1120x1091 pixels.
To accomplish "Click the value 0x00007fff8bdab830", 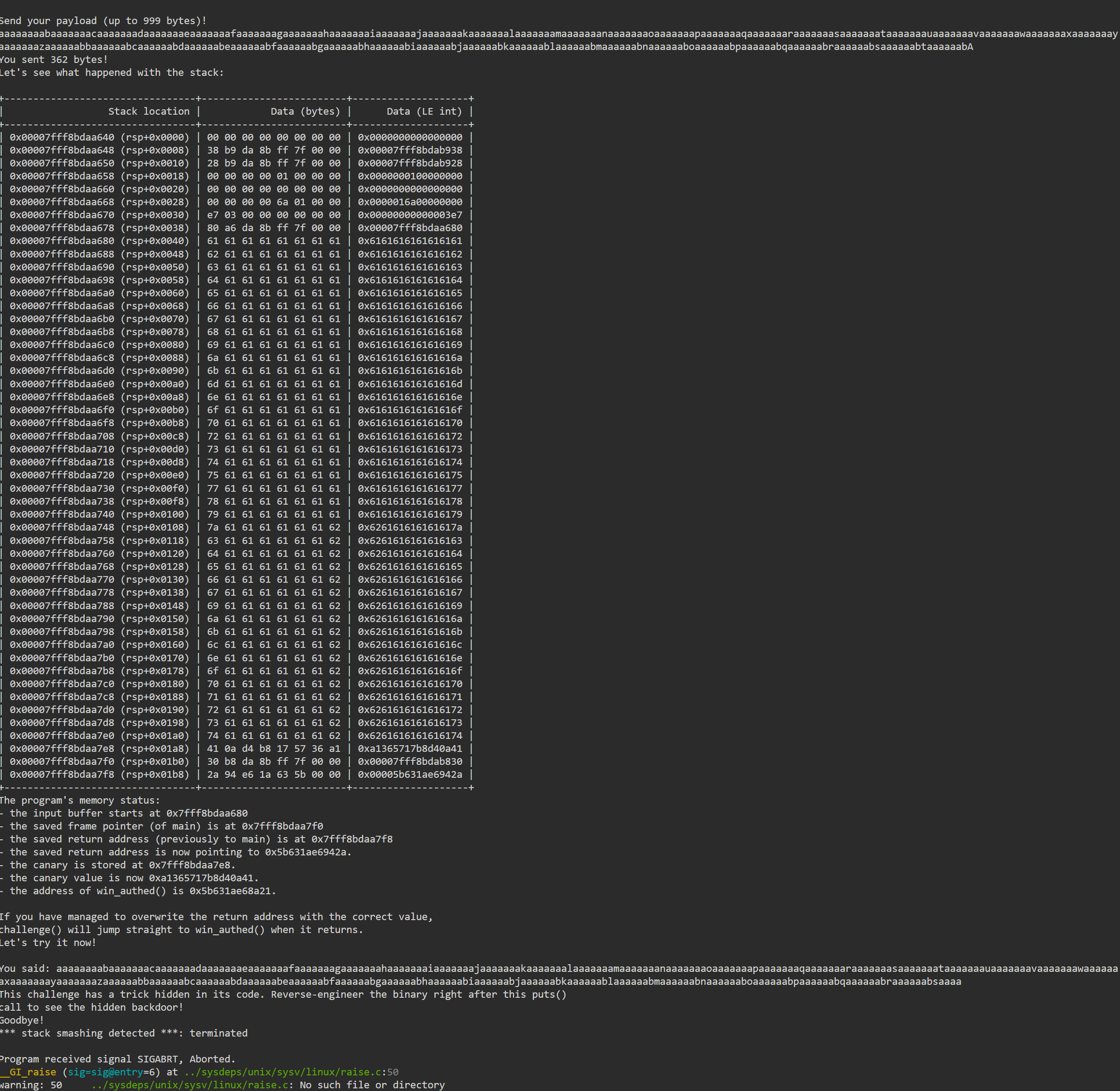I will 410,762.
